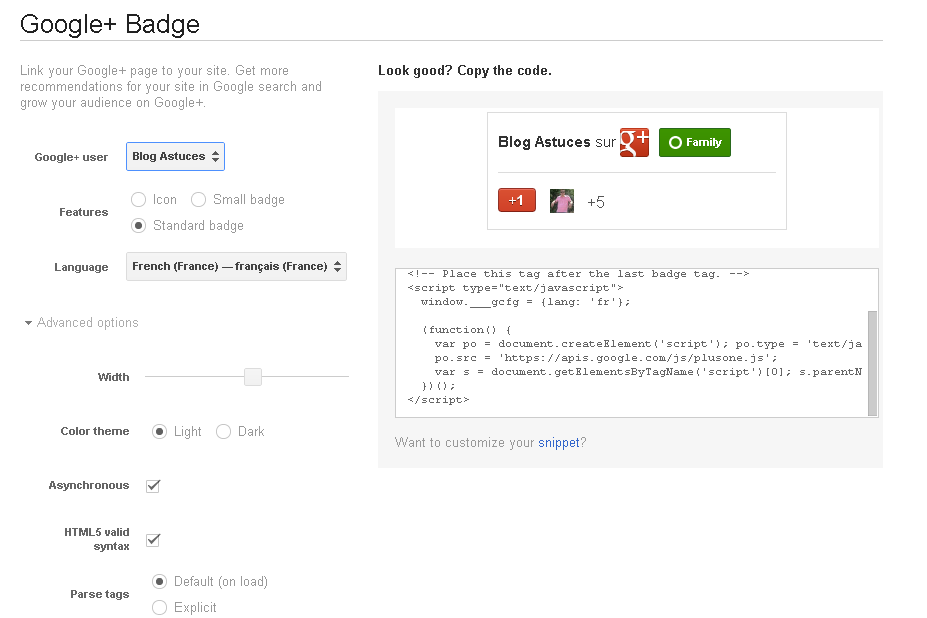This screenshot has height=618, width=927.
Task: Open the Google+ user dropdown
Action: tap(176, 156)
